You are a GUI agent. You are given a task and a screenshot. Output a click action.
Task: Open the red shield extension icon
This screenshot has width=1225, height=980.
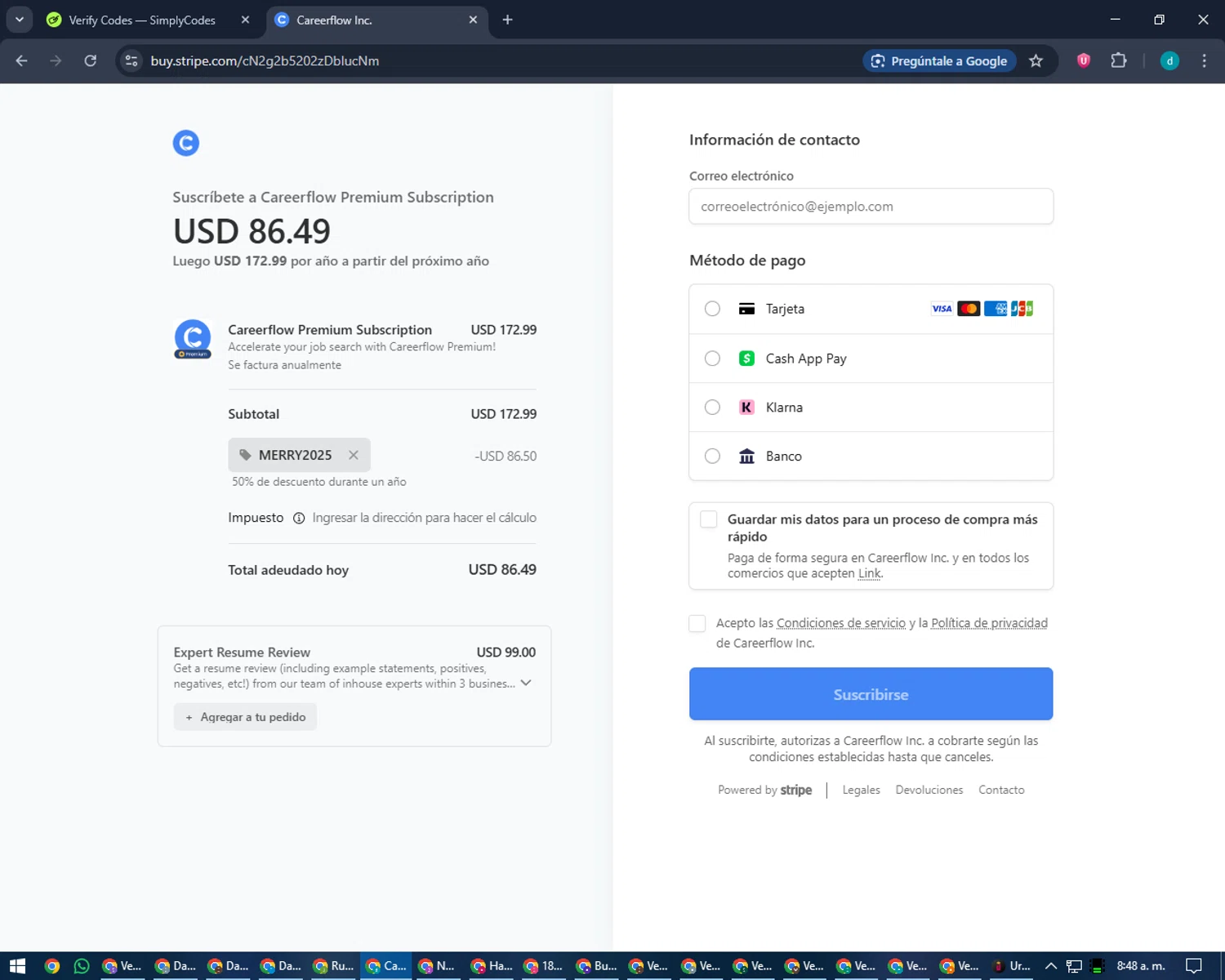1084,60
